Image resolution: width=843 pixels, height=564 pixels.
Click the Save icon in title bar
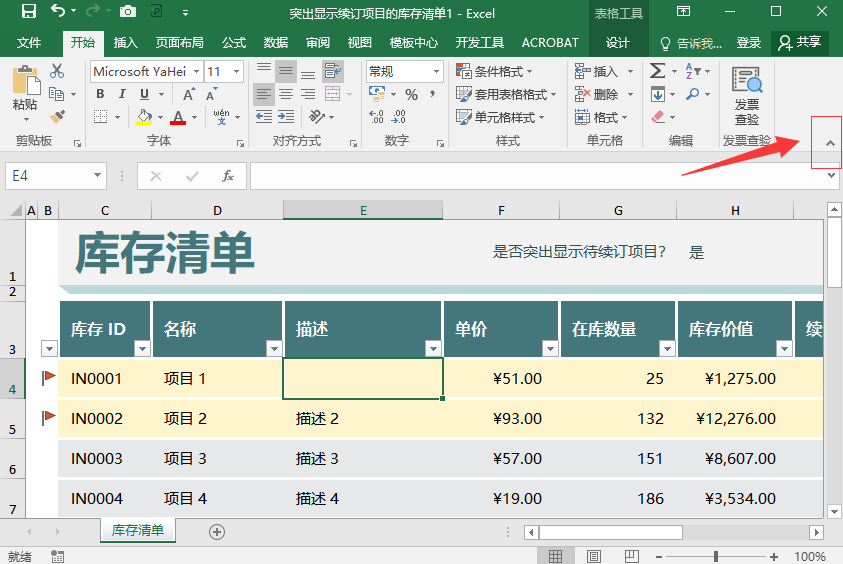28,12
